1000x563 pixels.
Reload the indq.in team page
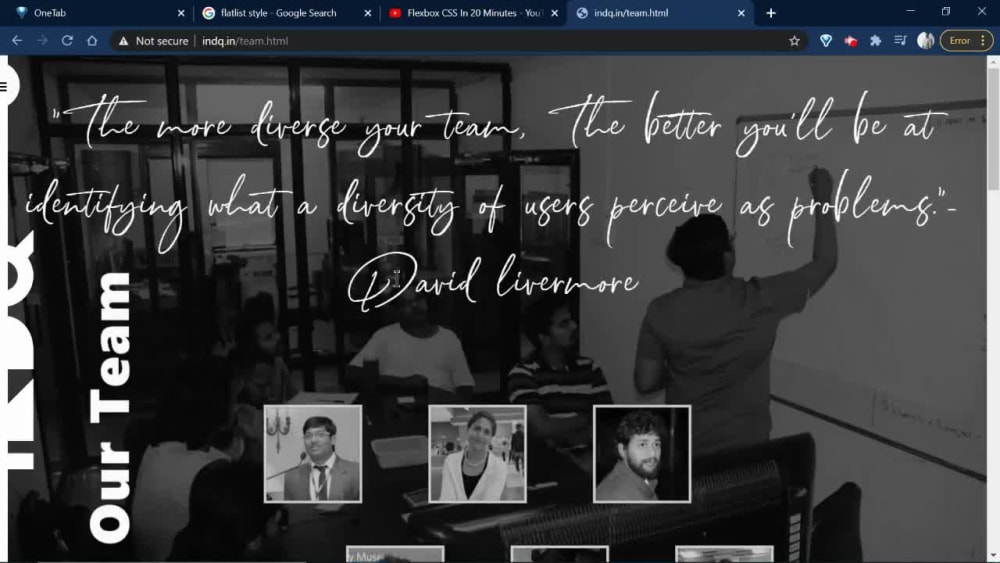click(67, 40)
